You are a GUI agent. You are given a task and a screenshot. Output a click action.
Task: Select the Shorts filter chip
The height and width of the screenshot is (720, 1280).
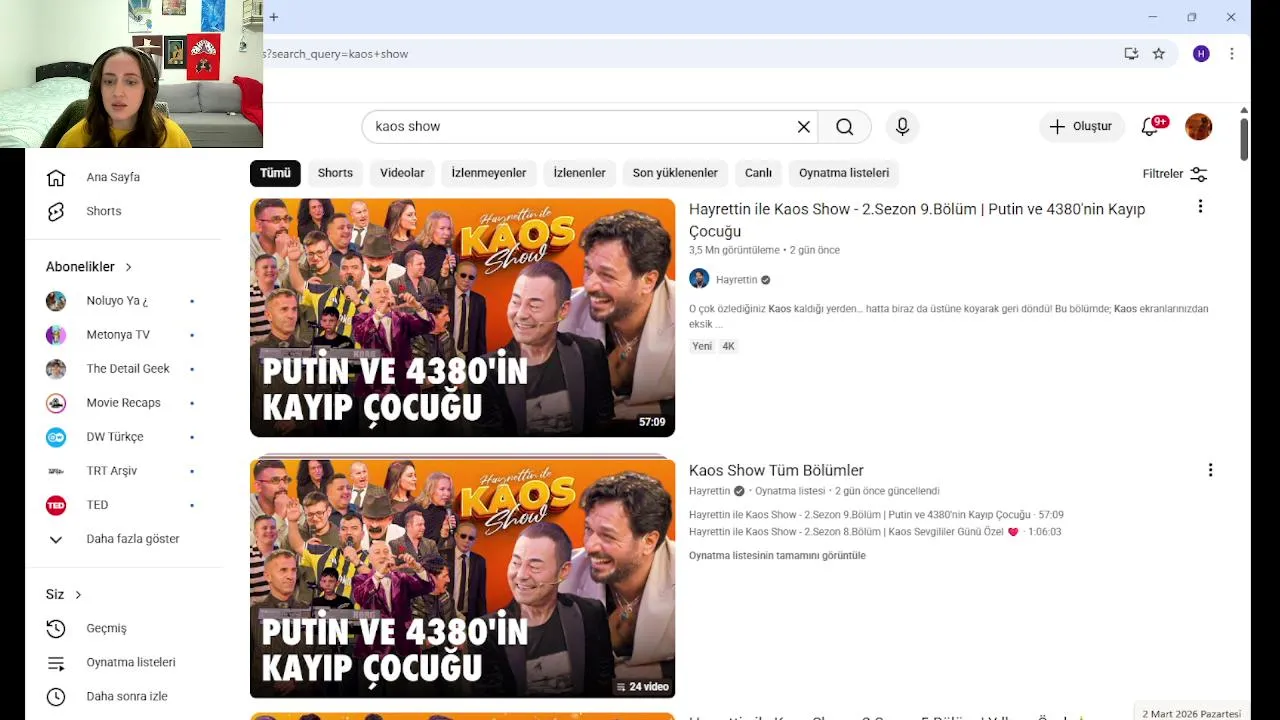(335, 173)
